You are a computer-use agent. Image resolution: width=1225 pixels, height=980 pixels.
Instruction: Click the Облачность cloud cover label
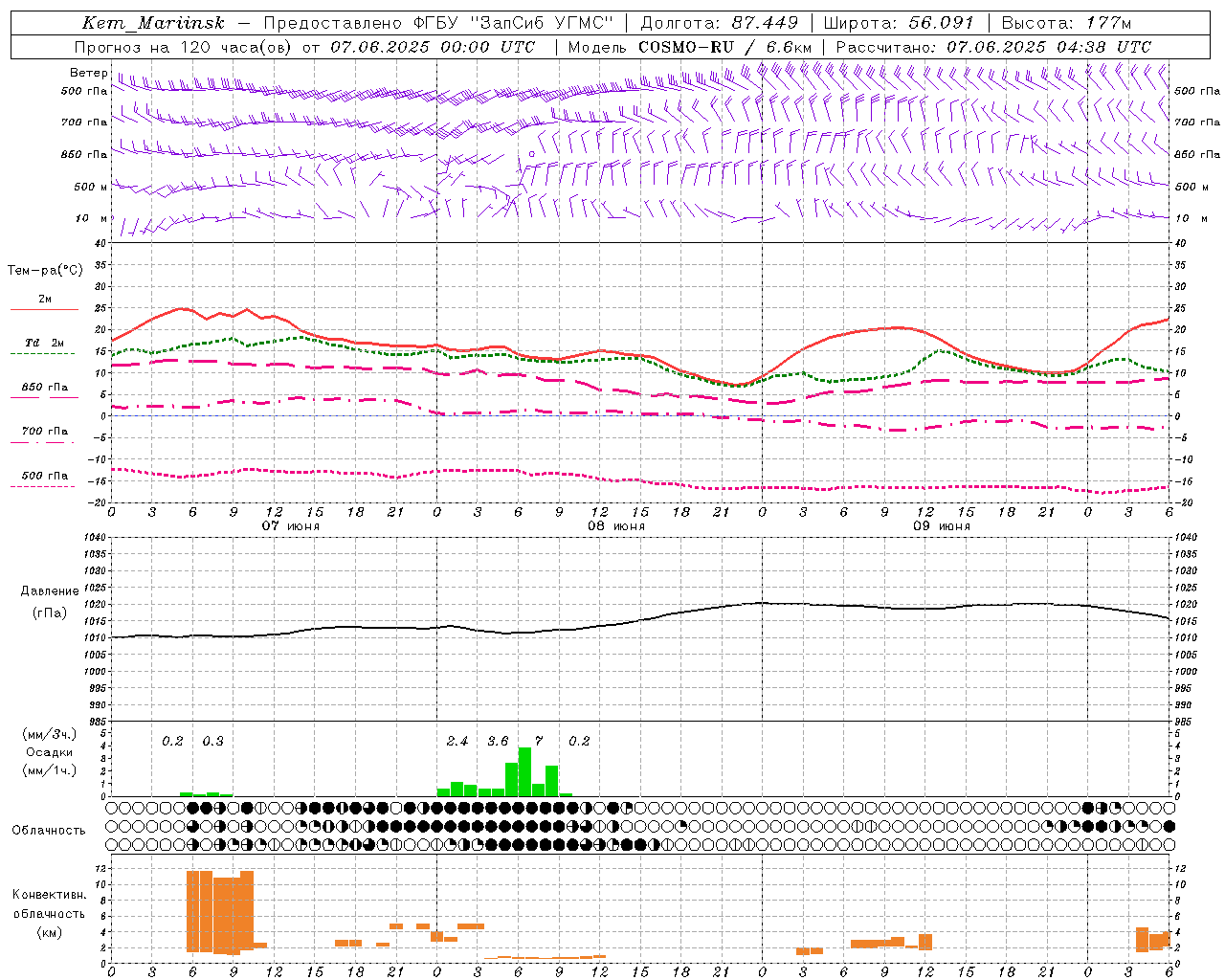49,831
